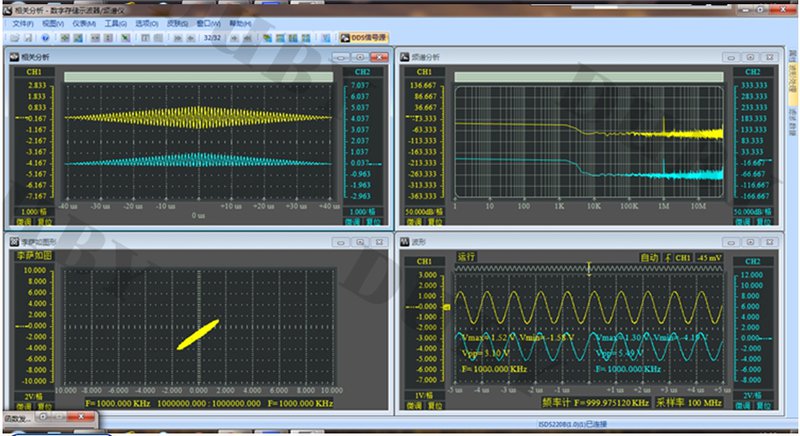The height and width of the screenshot is (436, 800).
Task: Open the 帮助(H) menu
Action: click(x=240, y=23)
